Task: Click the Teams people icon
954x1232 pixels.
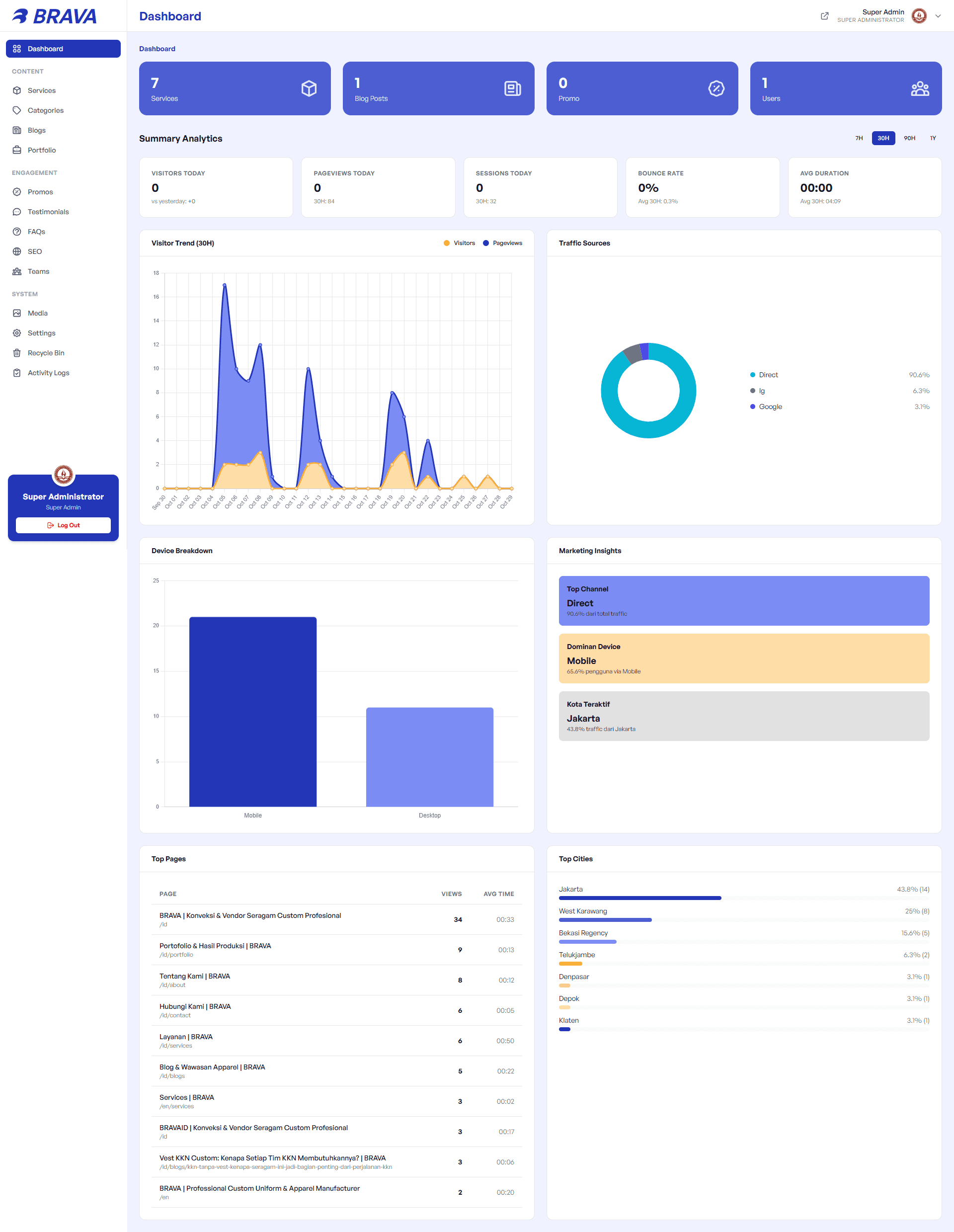Action: (17, 271)
